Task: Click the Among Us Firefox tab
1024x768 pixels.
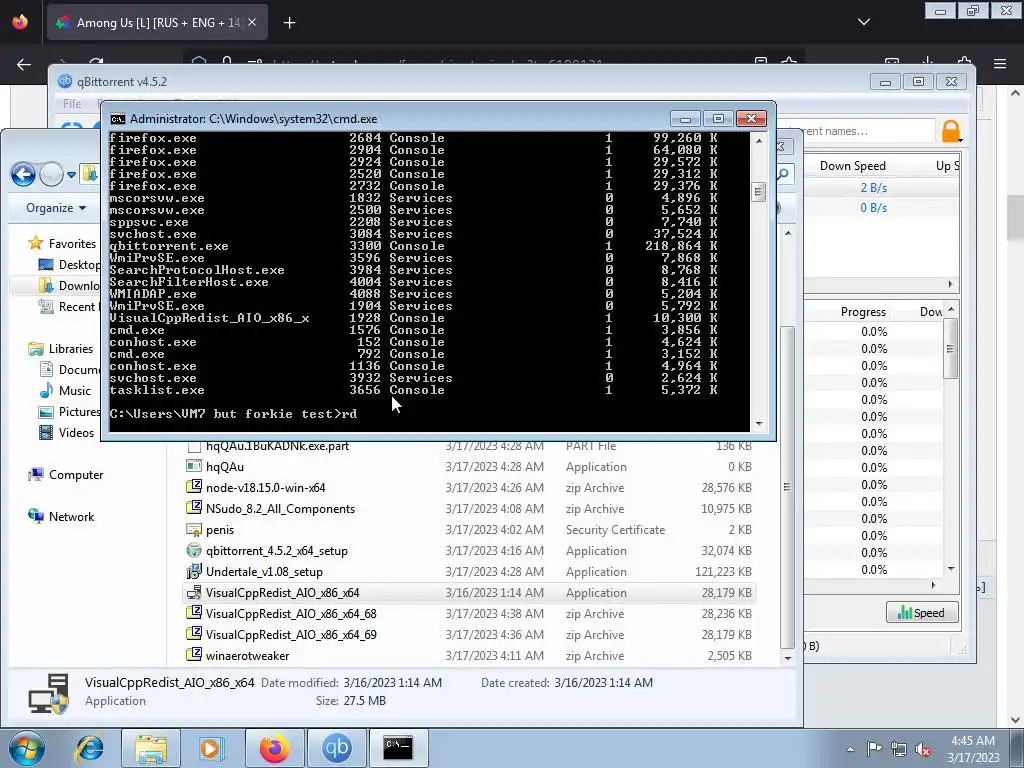Action: pos(157,23)
